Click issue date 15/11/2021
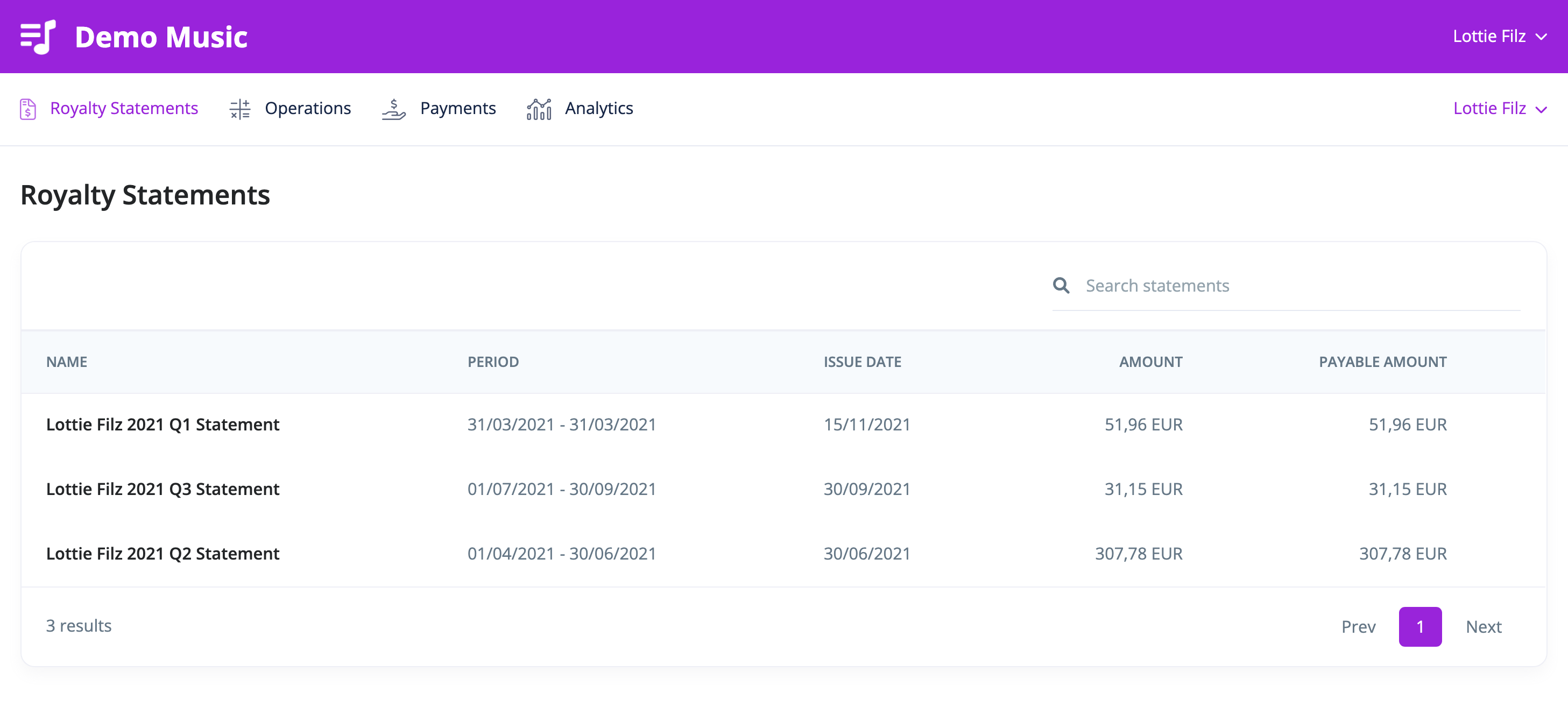 click(x=866, y=424)
